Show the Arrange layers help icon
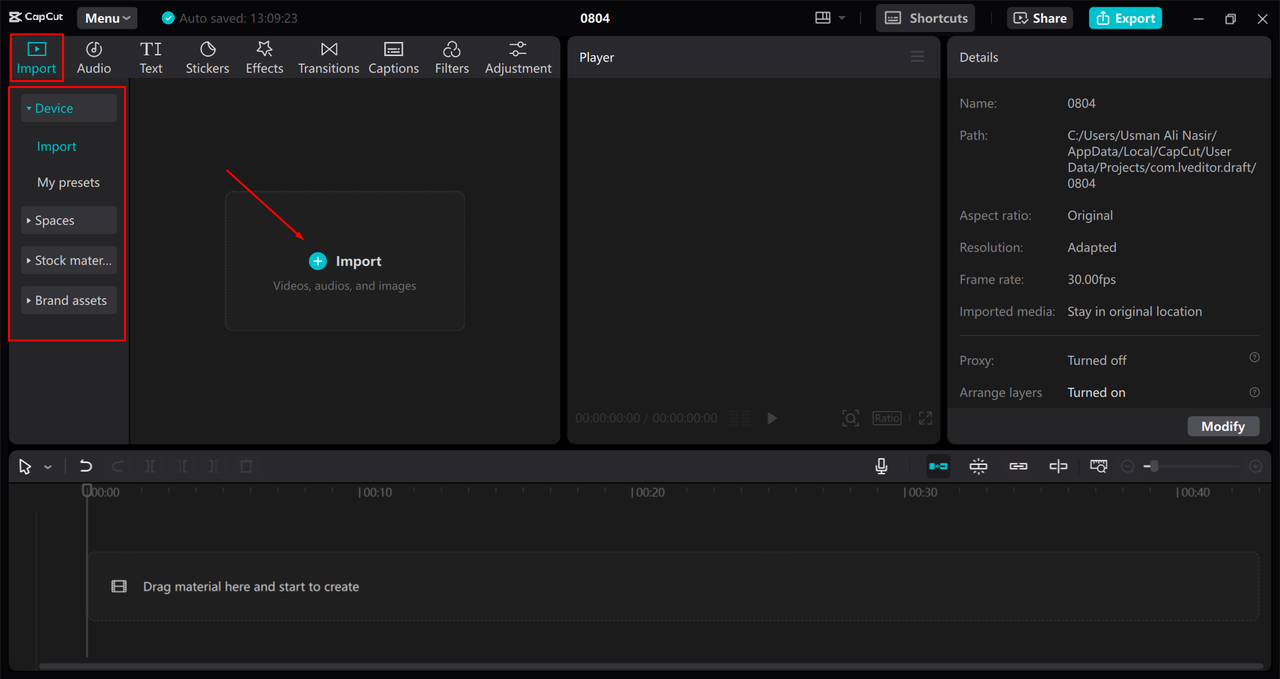The width and height of the screenshot is (1280, 679). [1254, 392]
